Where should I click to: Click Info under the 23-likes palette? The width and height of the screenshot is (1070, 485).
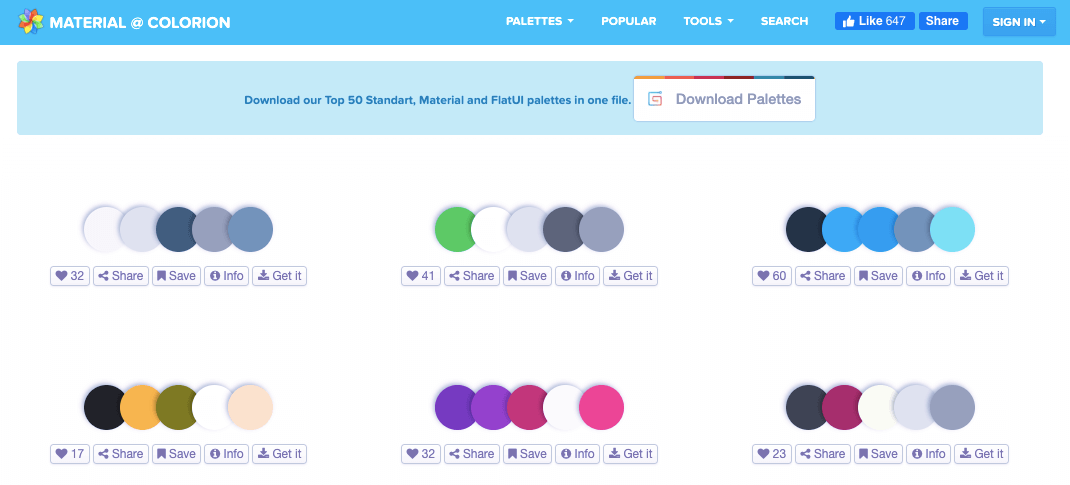point(928,454)
